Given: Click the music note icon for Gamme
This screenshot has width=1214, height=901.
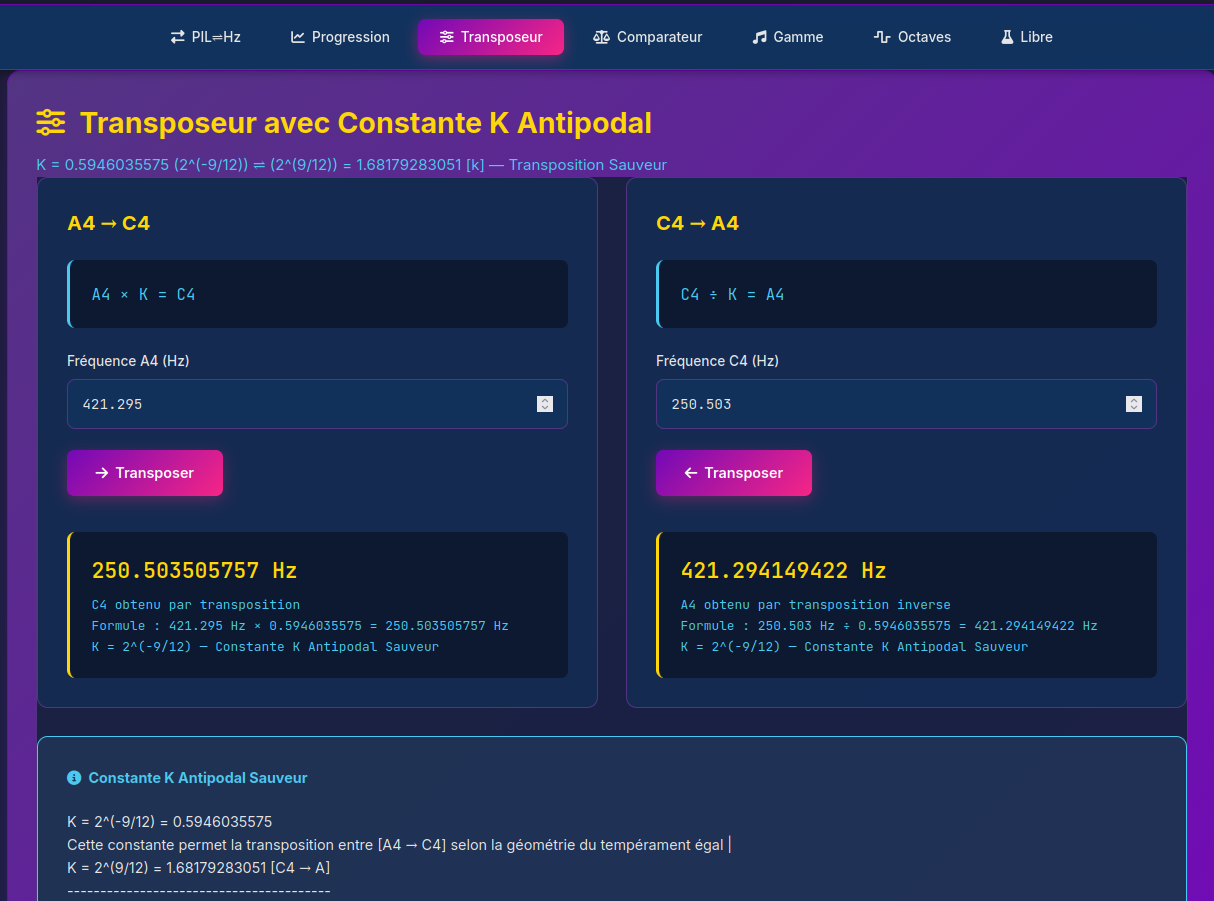Looking at the screenshot, I should [x=759, y=37].
